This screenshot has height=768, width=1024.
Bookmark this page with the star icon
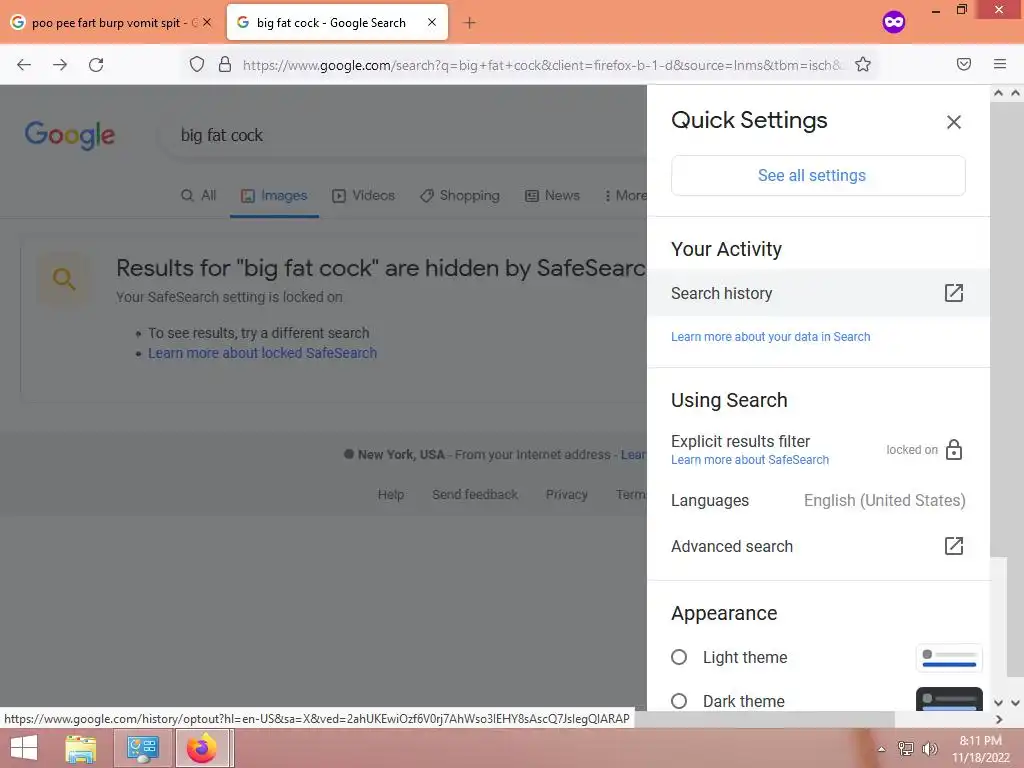(863, 64)
